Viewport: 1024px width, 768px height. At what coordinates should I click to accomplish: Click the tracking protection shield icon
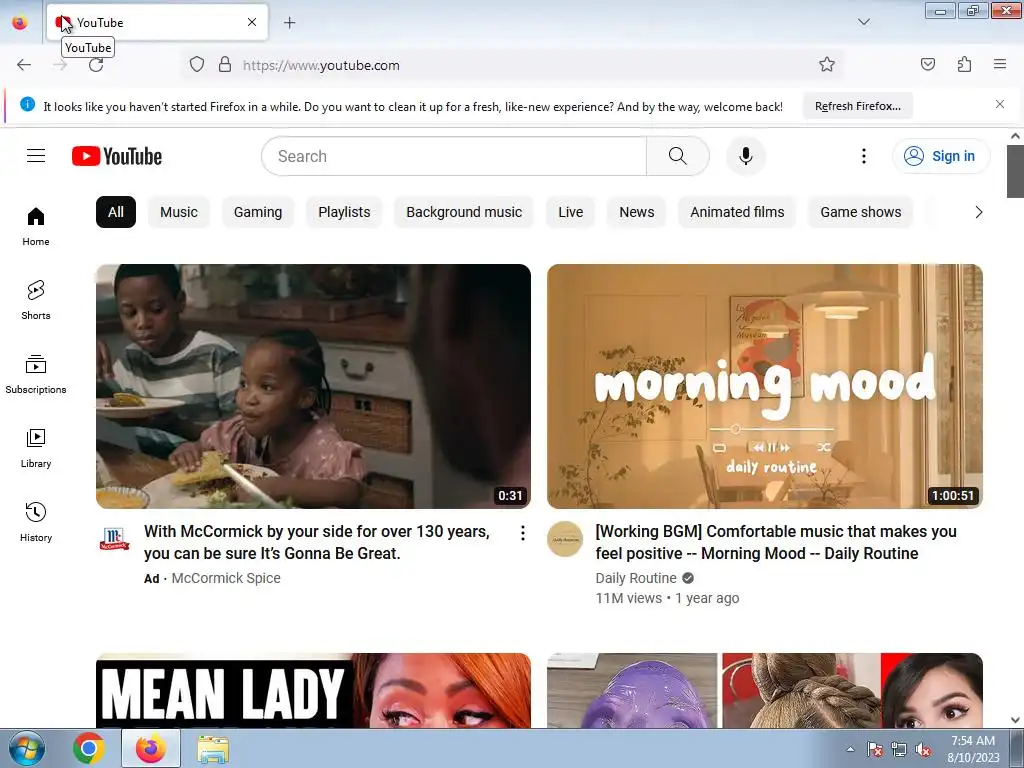pos(197,65)
